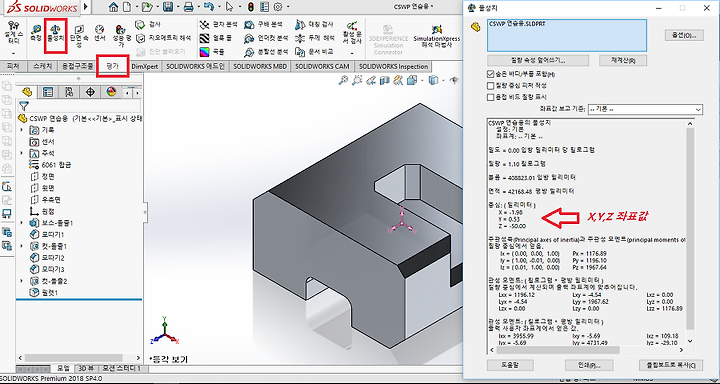The height and width of the screenshot is (384, 720).
Task: Click the 질량 속성 덮어쓰기... button
Action: [538, 61]
